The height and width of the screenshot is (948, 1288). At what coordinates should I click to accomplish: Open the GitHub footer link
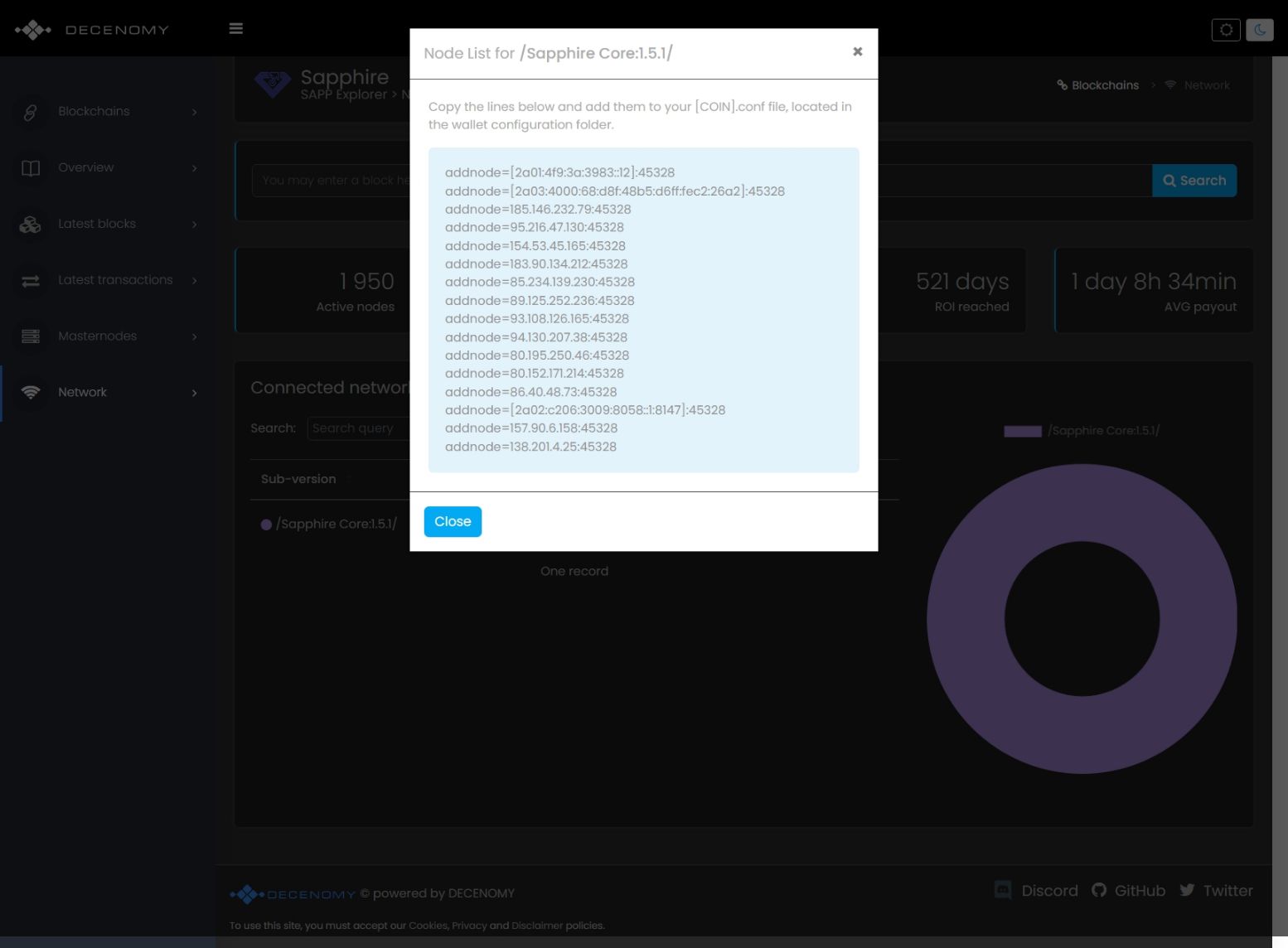1129,891
